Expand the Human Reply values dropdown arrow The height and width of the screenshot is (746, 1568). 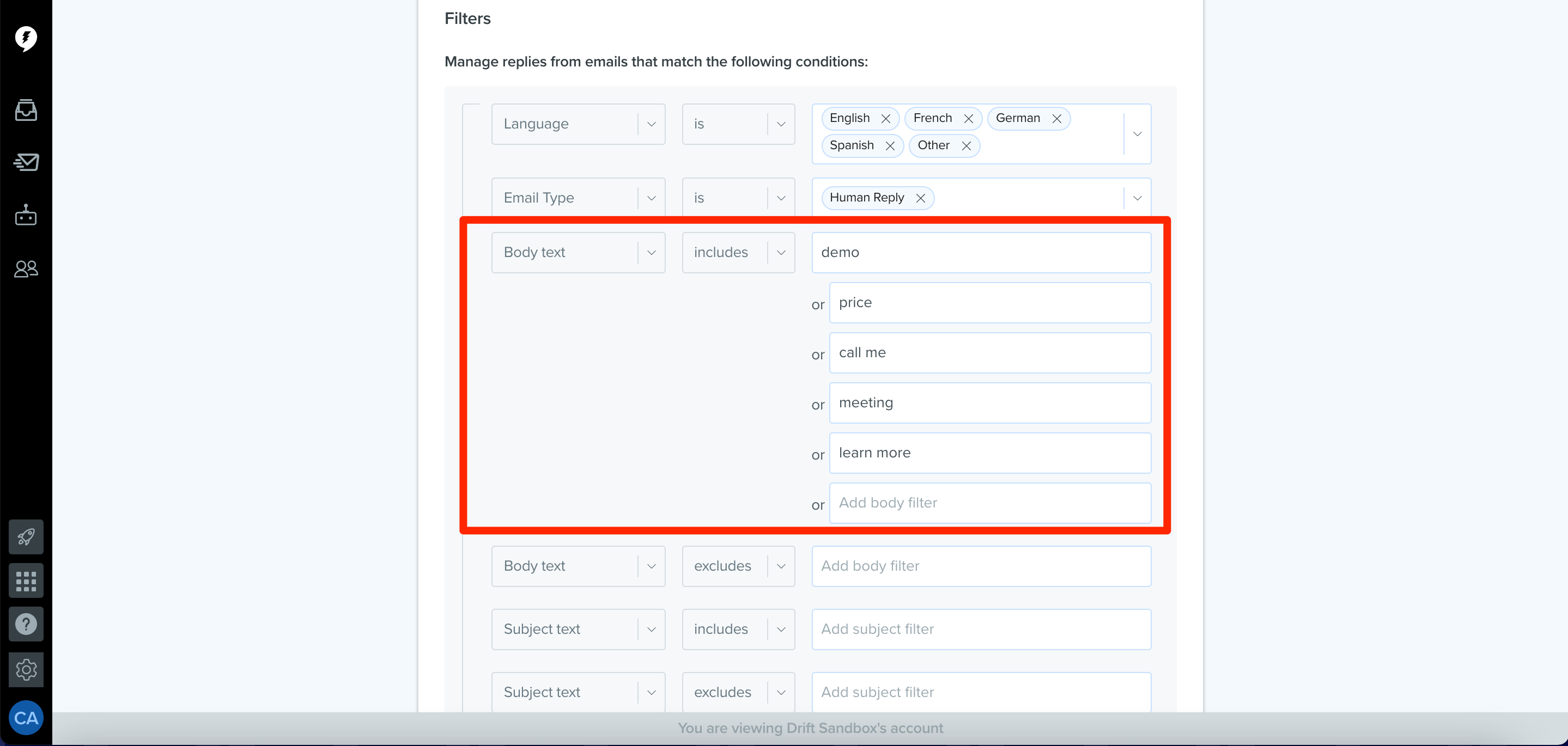[x=1137, y=198]
